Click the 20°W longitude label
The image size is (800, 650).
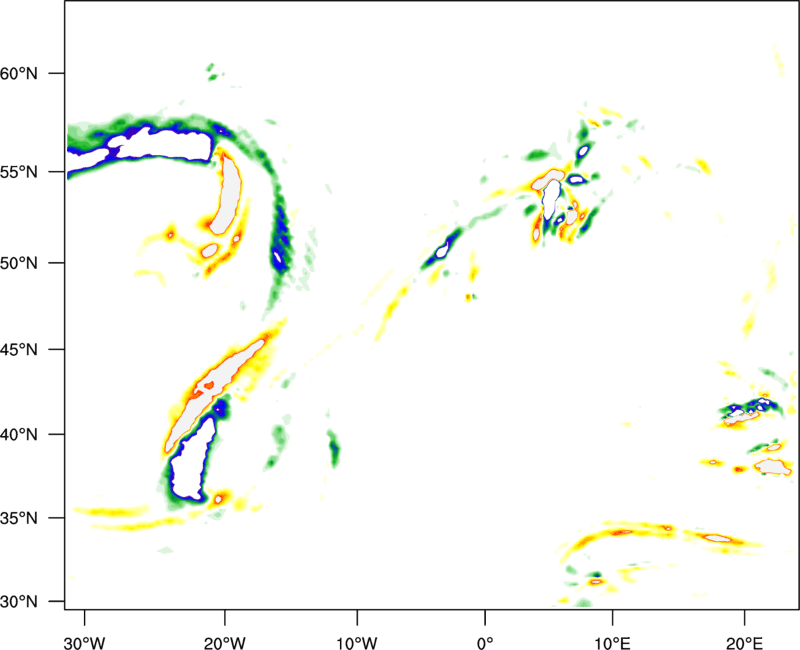pyautogui.click(x=224, y=643)
